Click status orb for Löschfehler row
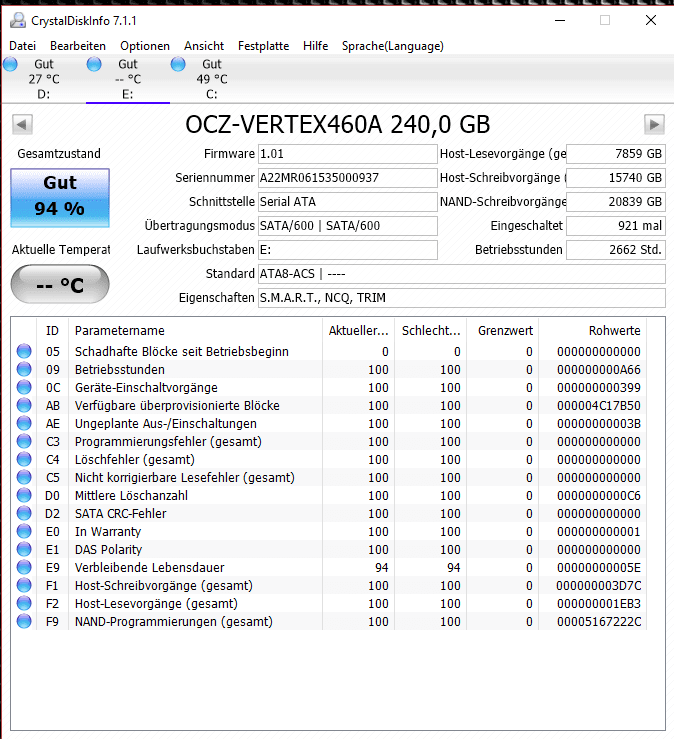 coord(24,459)
